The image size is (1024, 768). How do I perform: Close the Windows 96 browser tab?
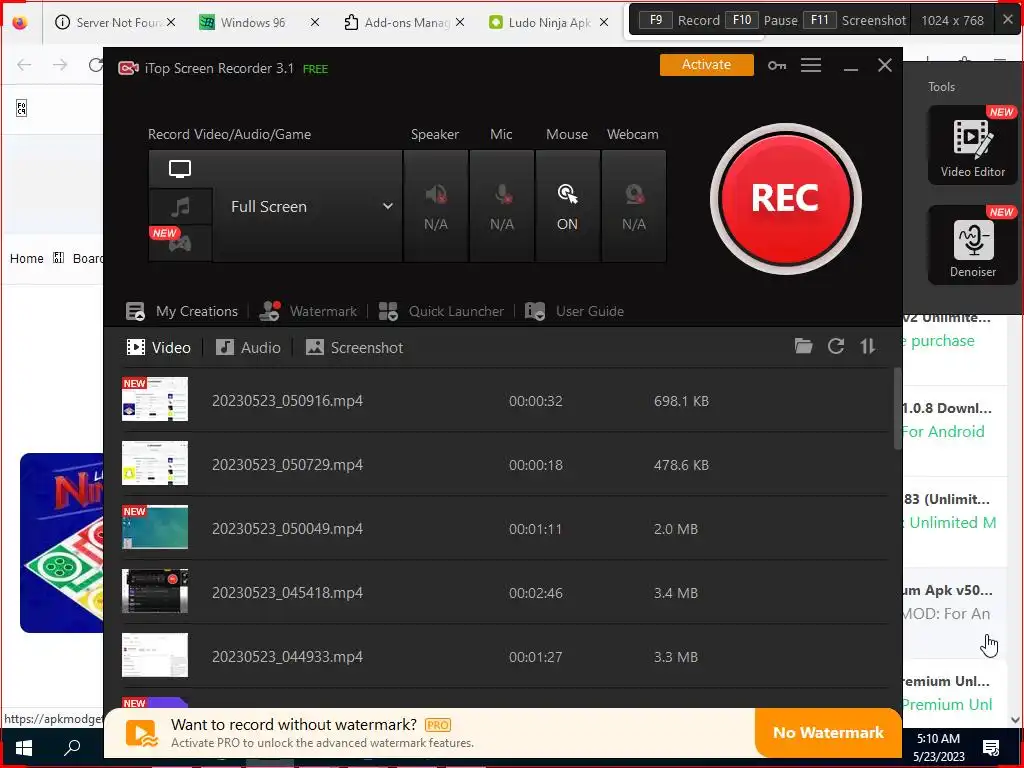click(x=315, y=22)
